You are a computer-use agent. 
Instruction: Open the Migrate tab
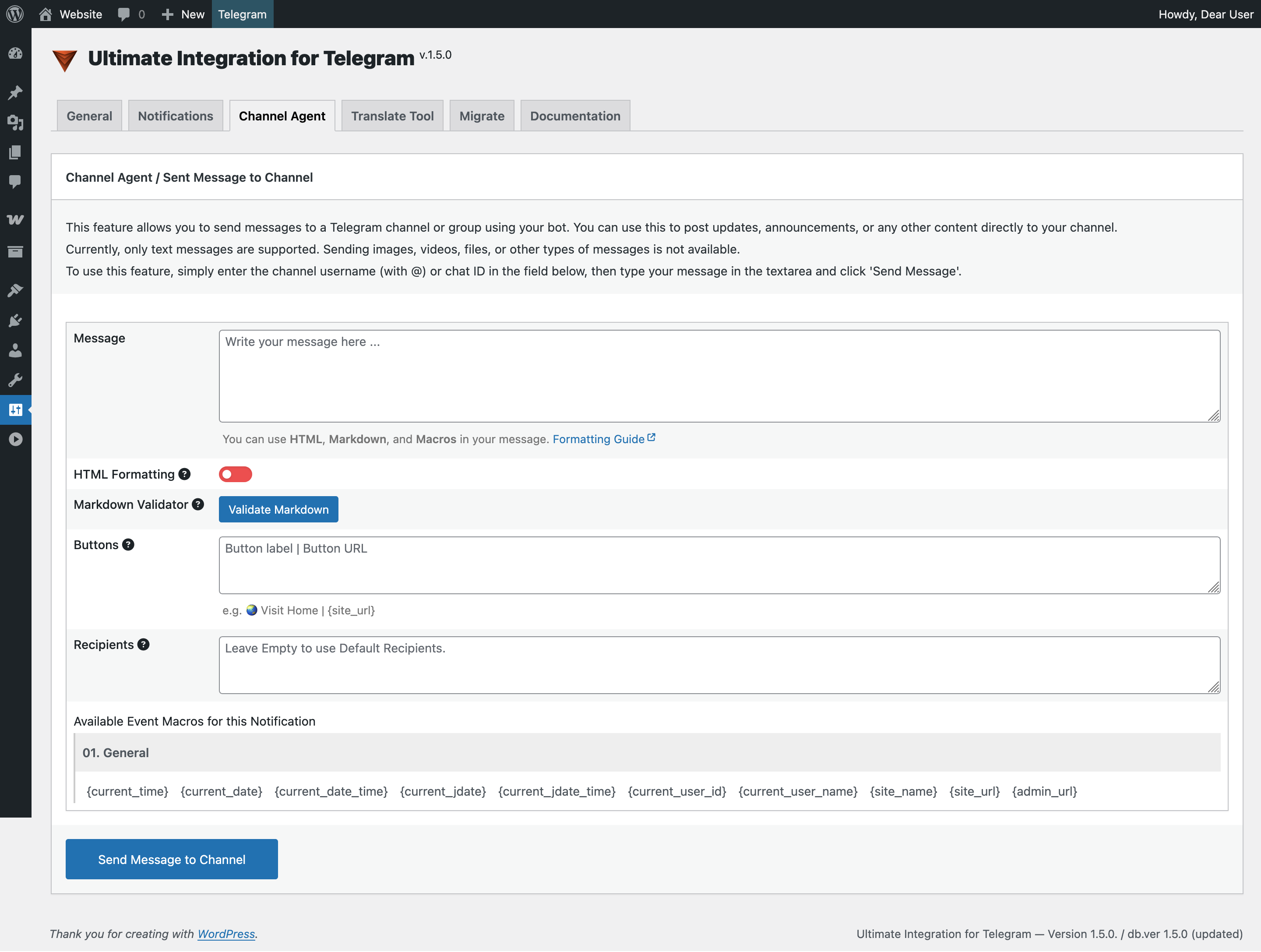(482, 116)
